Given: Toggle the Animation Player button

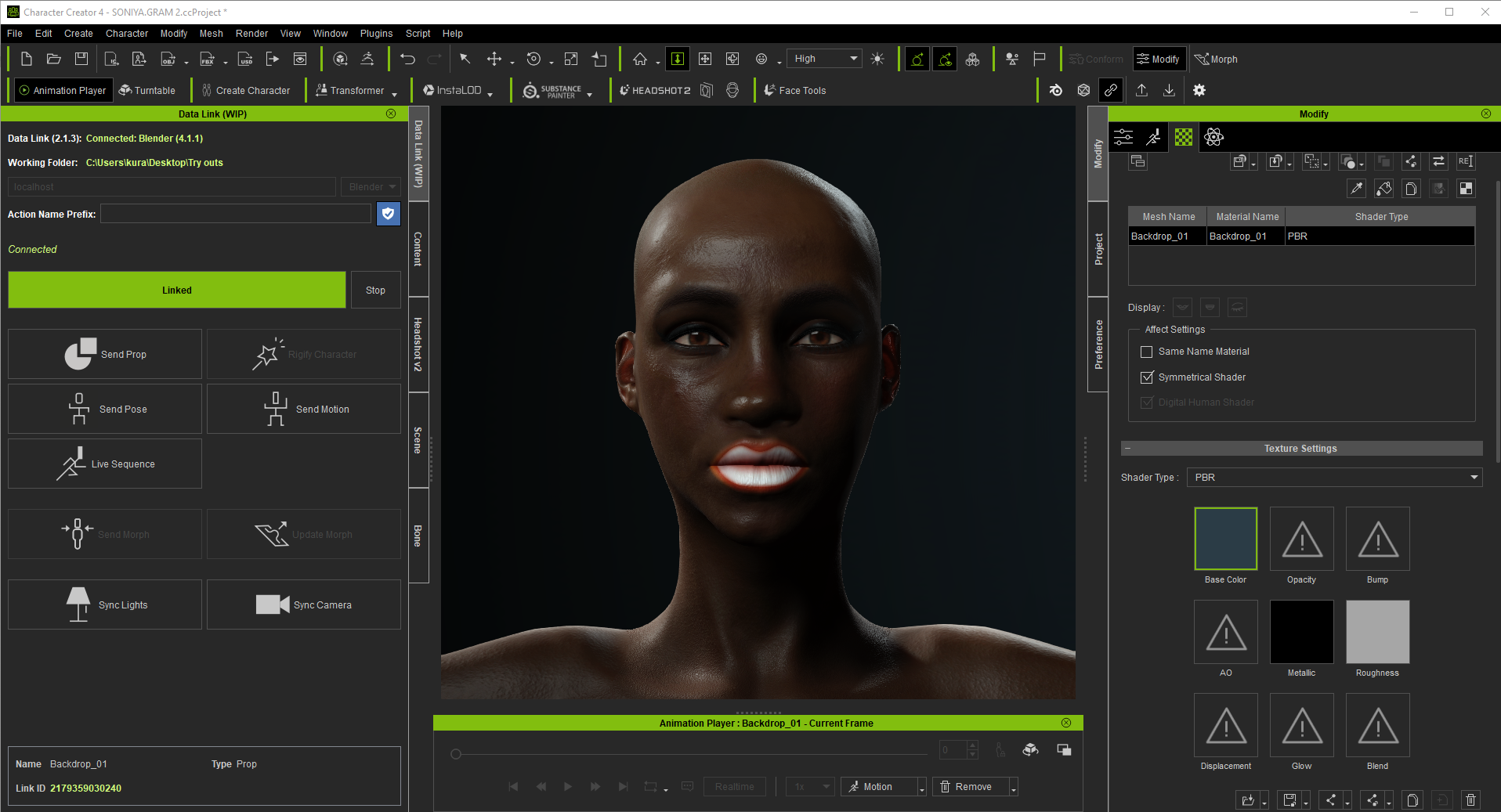Looking at the screenshot, I should pyautogui.click(x=63, y=90).
